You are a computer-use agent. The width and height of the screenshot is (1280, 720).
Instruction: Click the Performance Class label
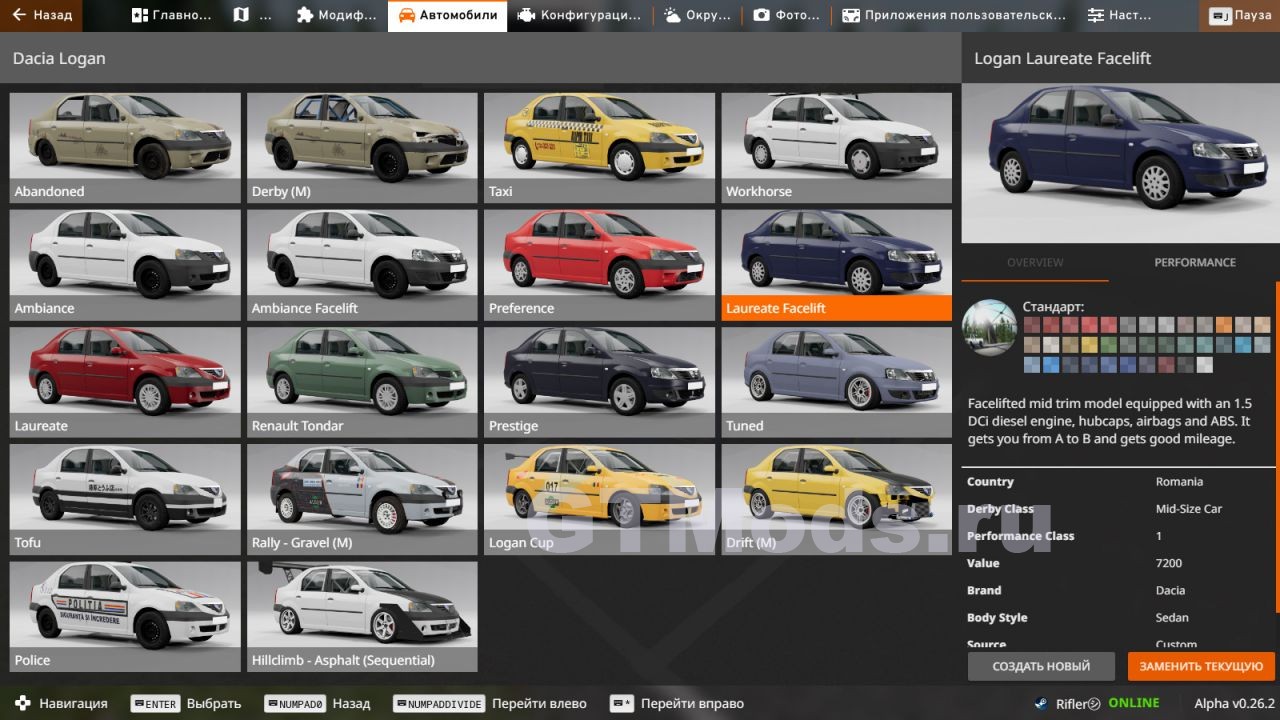point(1020,536)
